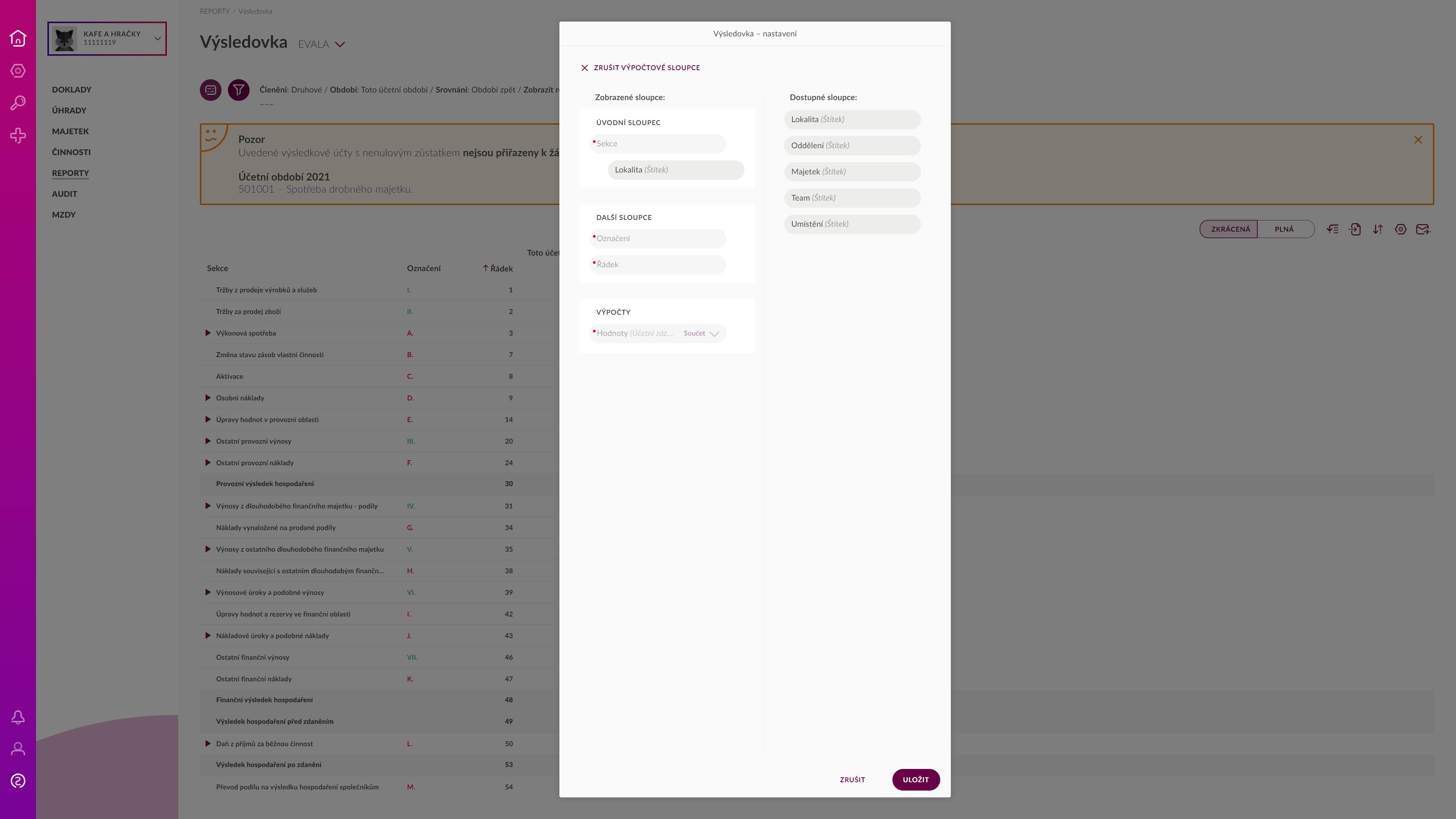Open user profile icon in sidebar
This screenshot has width=1456, height=819.
pyautogui.click(x=17, y=749)
